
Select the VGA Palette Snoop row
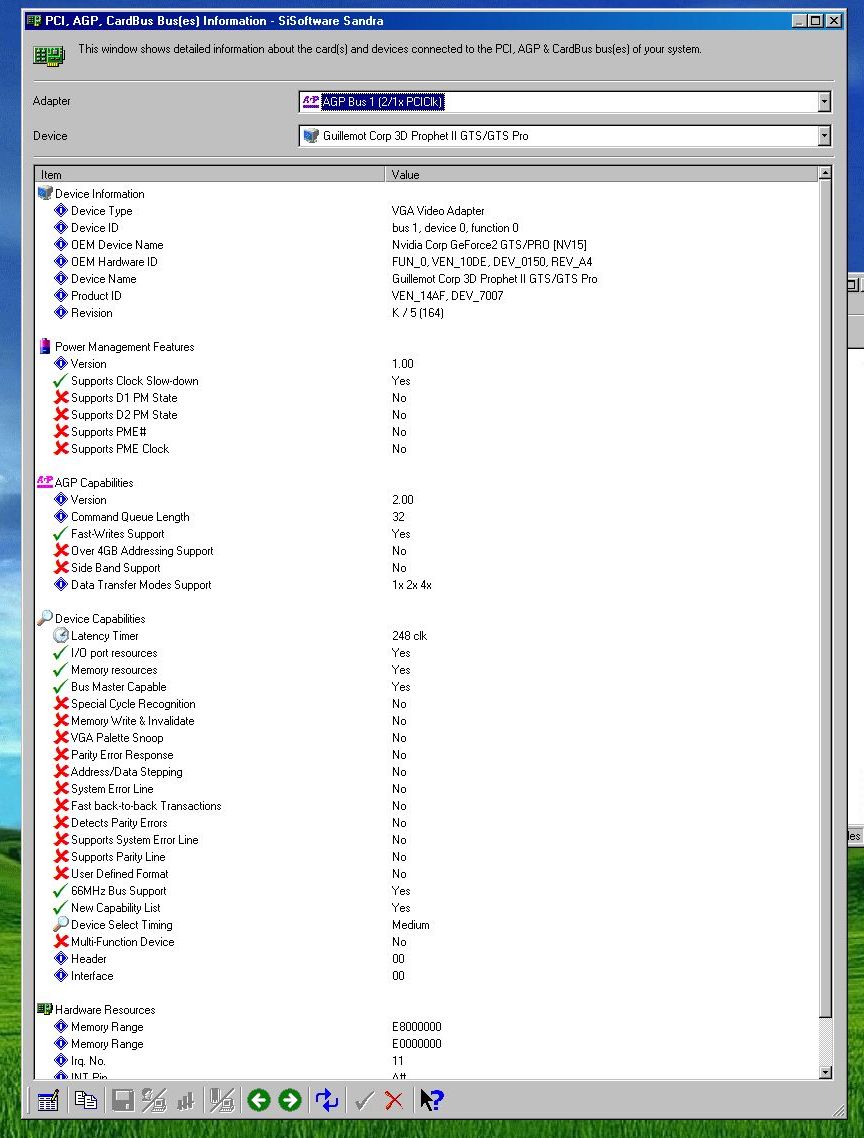tap(426, 737)
